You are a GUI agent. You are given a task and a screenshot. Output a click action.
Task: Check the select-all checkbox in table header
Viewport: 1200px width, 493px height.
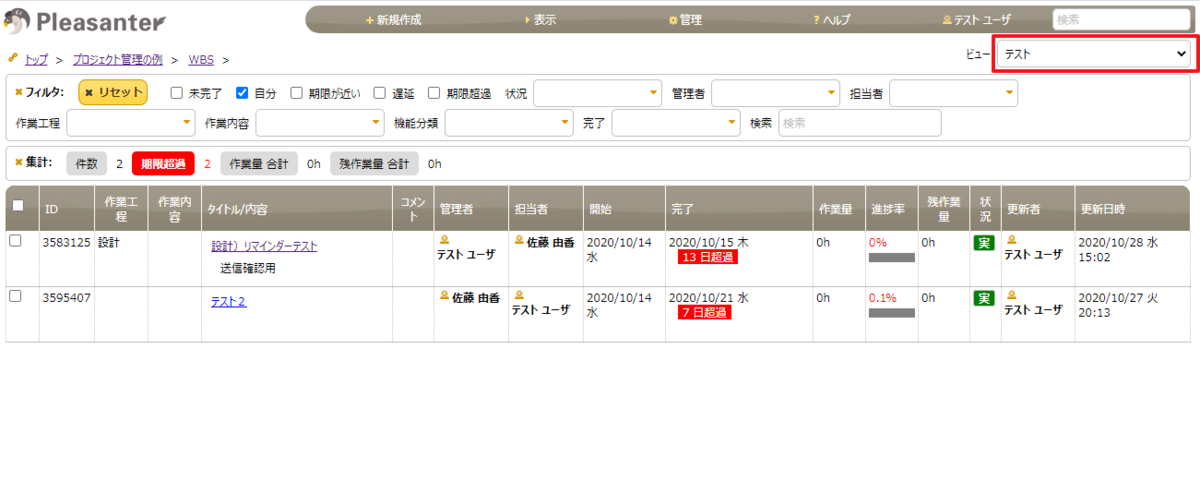(x=17, y=205)
